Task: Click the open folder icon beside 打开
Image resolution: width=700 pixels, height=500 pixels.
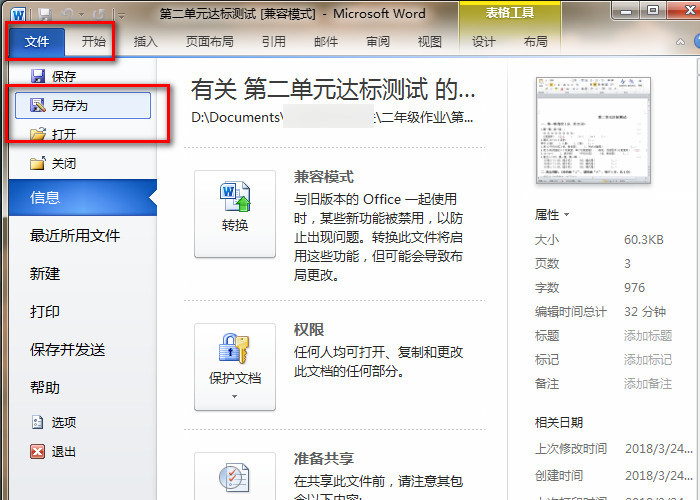Action: [x=38, y=134]
